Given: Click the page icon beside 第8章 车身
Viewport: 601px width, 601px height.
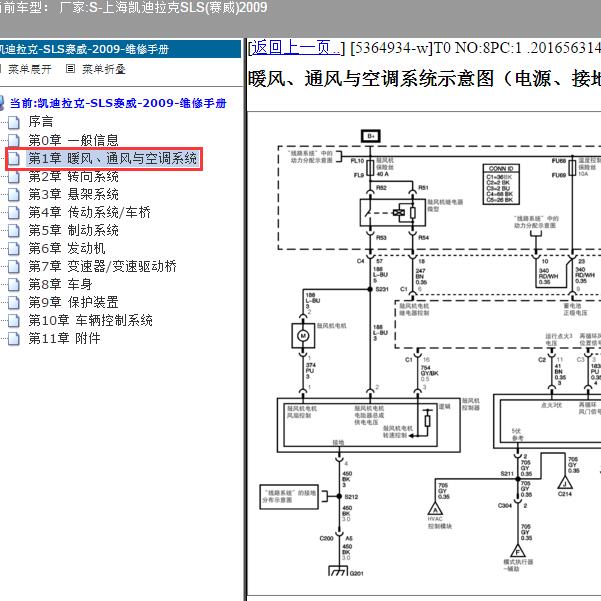Looking at the screenshot, I should point(14,285).
